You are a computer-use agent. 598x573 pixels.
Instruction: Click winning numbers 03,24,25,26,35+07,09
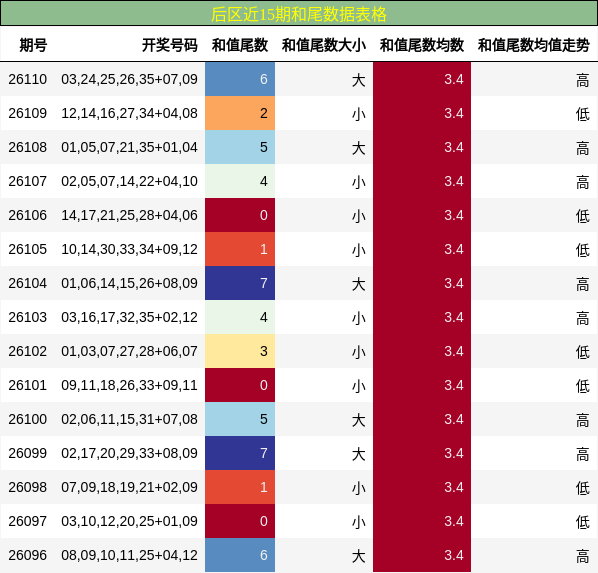pos(129,79)
